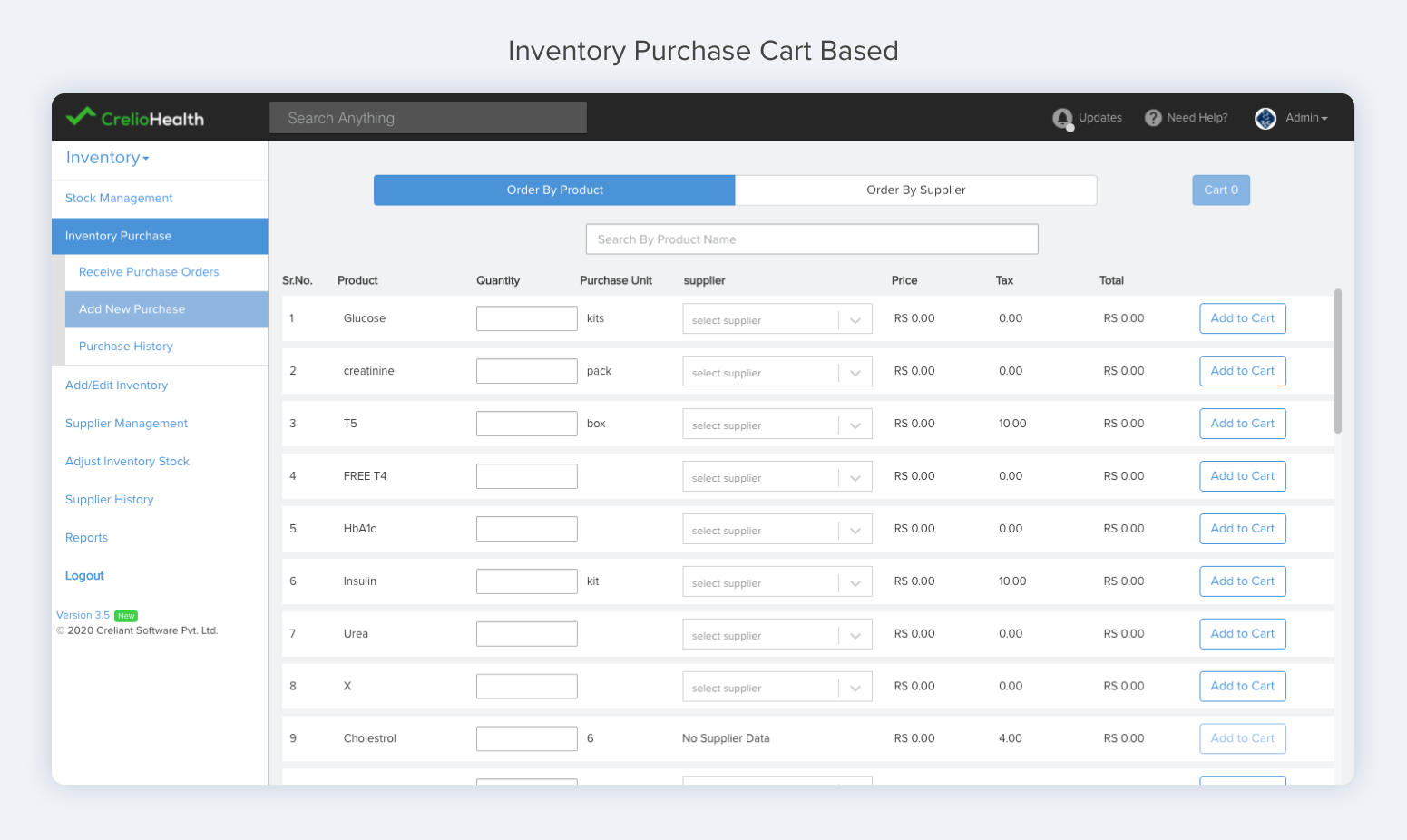Image resolution: width=1407 pixels, height=840 pixels.
Task: Open the supplier selector for Glucose
Action: (x=777, y=318)
